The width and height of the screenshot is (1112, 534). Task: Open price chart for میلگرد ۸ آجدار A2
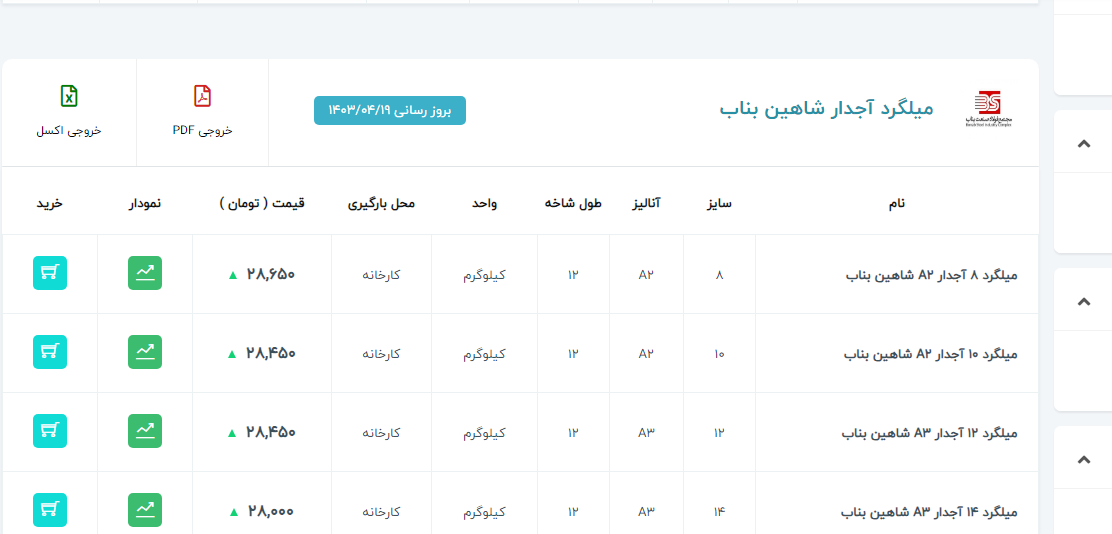(145, 274)
